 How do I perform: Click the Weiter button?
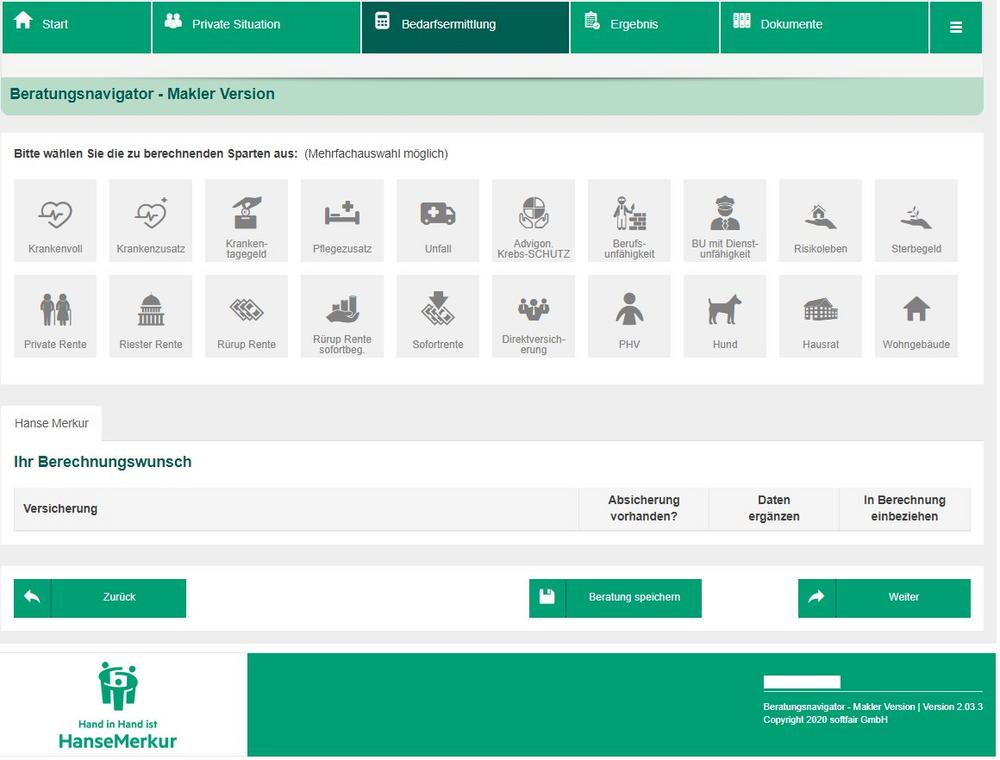[x=885, y=598]
